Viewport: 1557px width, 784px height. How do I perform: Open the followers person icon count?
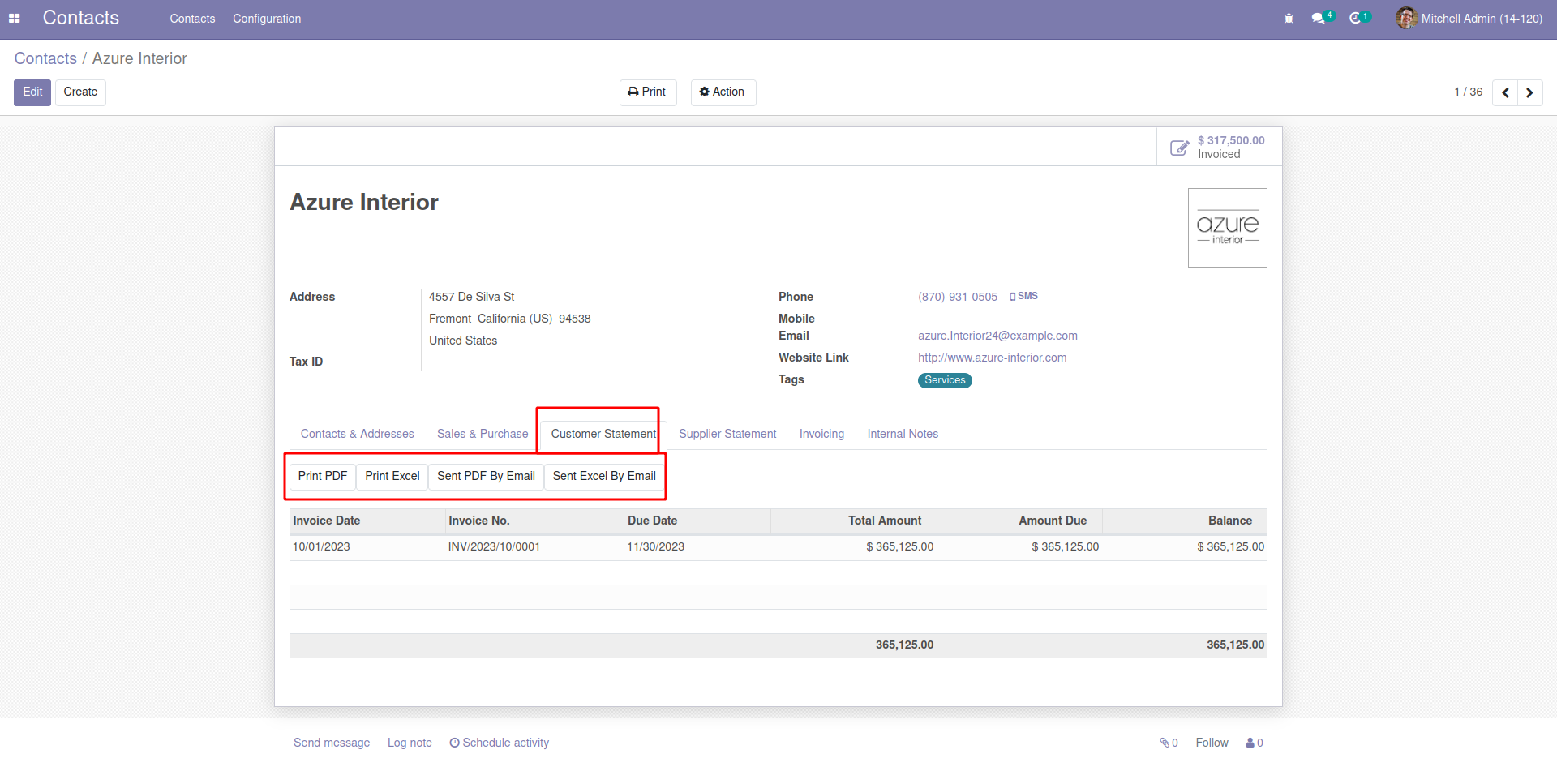tap(1255, 743)
